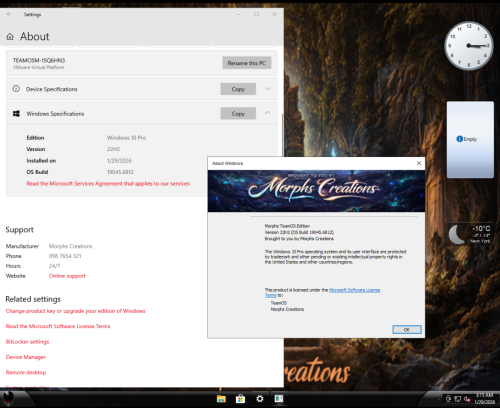Open Microsoft Services Agreement link
The width and height of the screenshot is (500, 408).
pyautogui.click(x=108, y=183)
